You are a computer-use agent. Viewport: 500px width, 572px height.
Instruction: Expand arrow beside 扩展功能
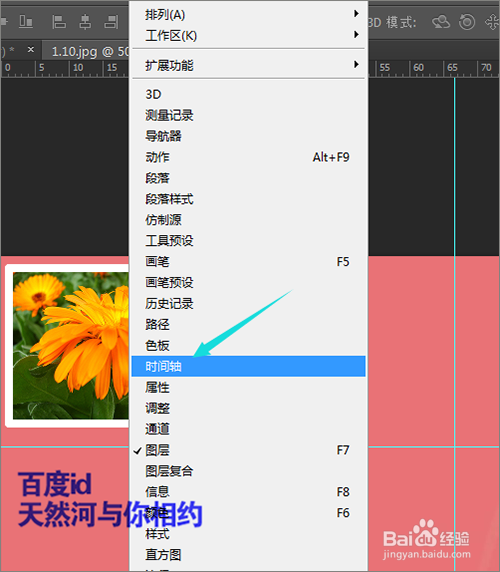click(356, 65)
